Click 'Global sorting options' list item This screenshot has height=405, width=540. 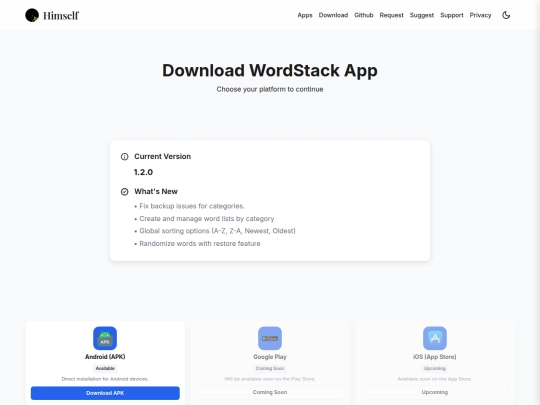[217, 231]
